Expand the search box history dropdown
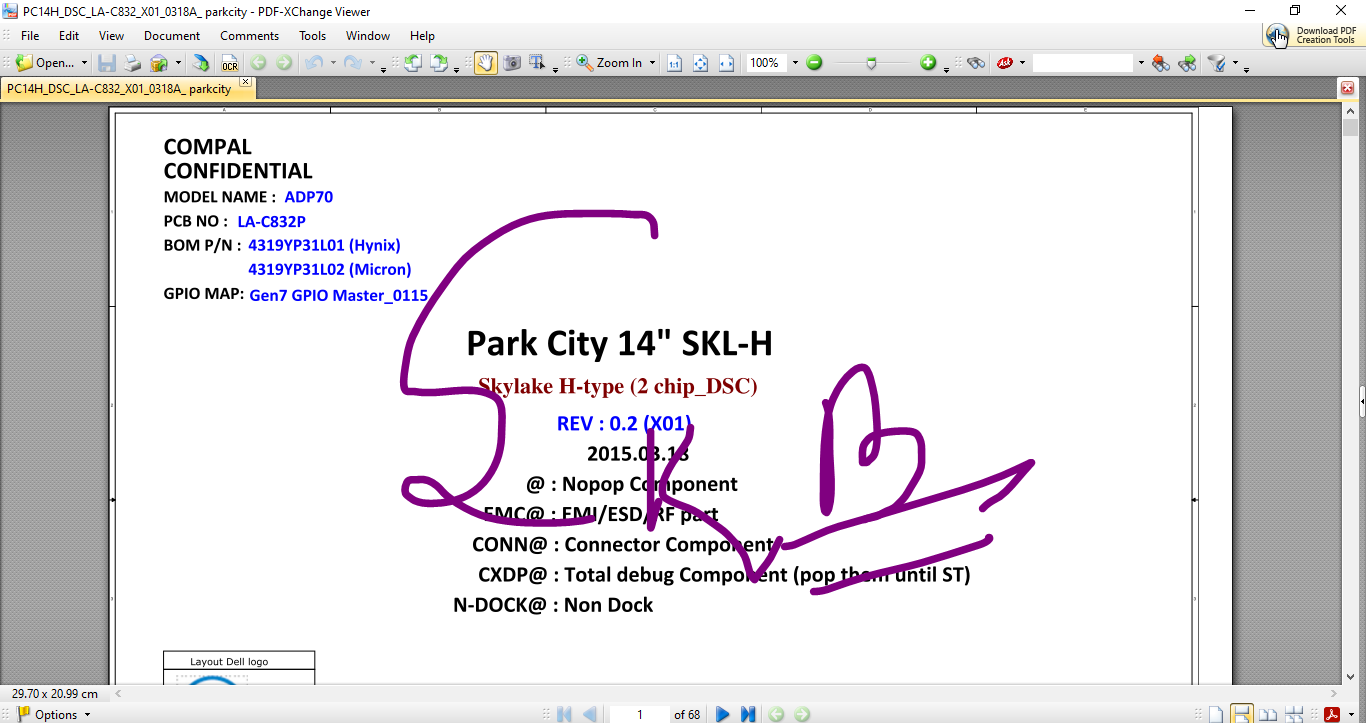Screen dimensions: 1366x723 click(1141, 63)
